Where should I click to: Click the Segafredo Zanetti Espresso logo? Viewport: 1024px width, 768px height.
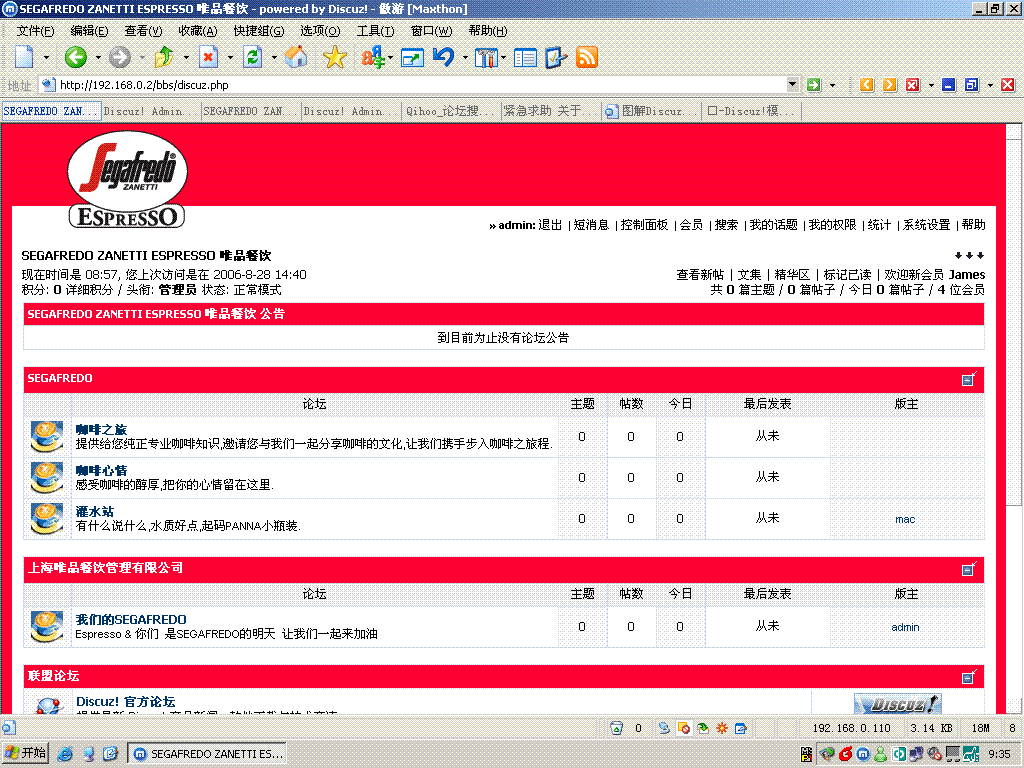[127, 179]
